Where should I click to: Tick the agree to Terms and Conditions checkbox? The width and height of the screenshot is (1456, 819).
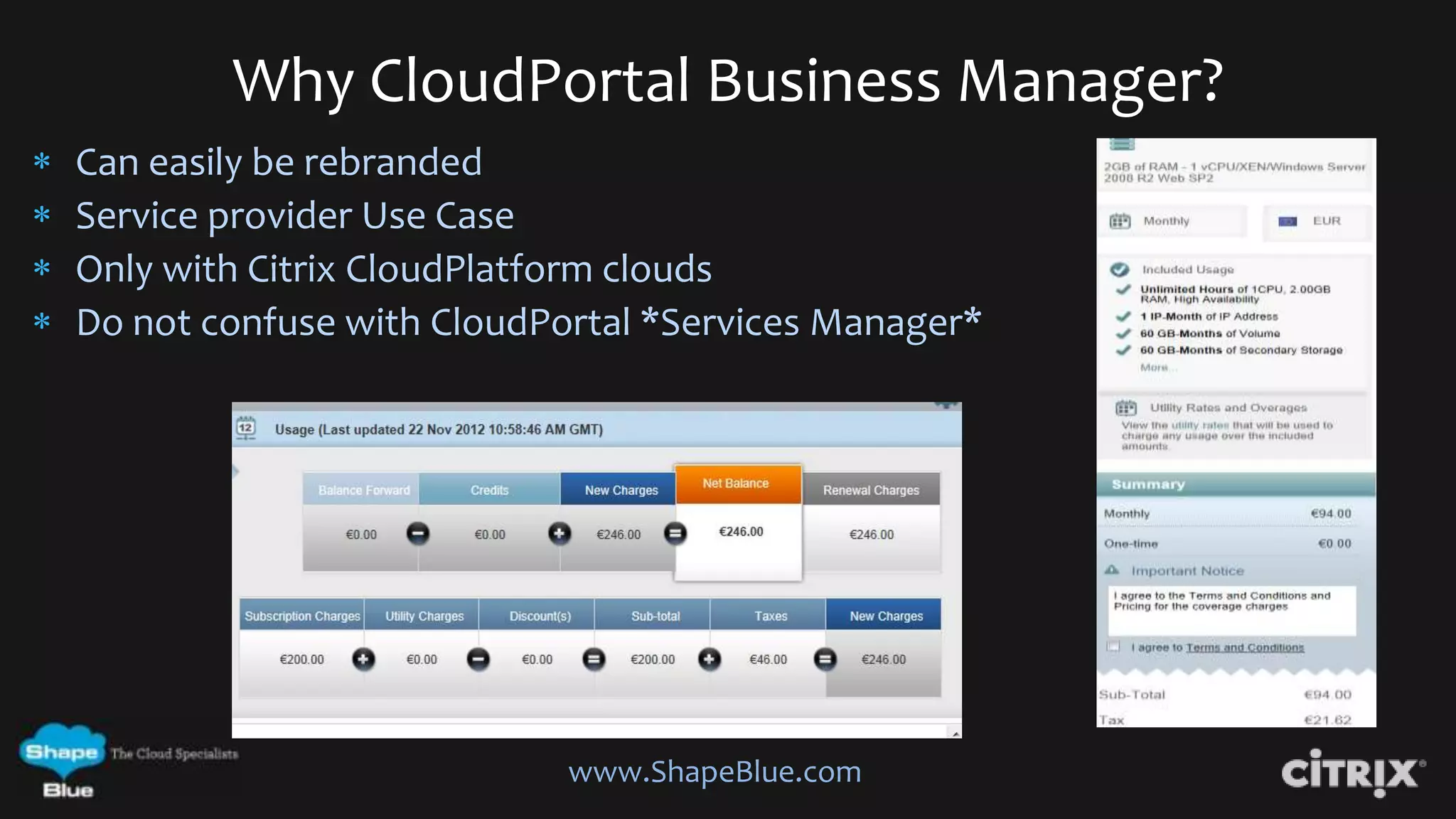(x=1113, y=646)
